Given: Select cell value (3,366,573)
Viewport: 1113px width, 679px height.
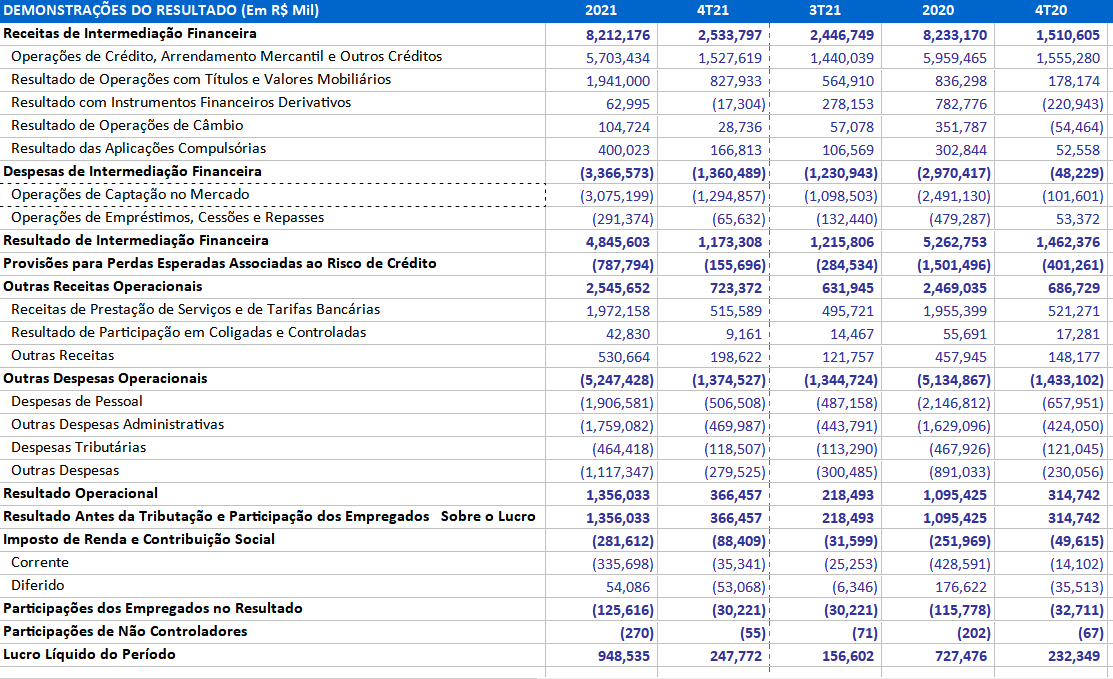Looking at the screenshot, I should (x=617, y=173).
